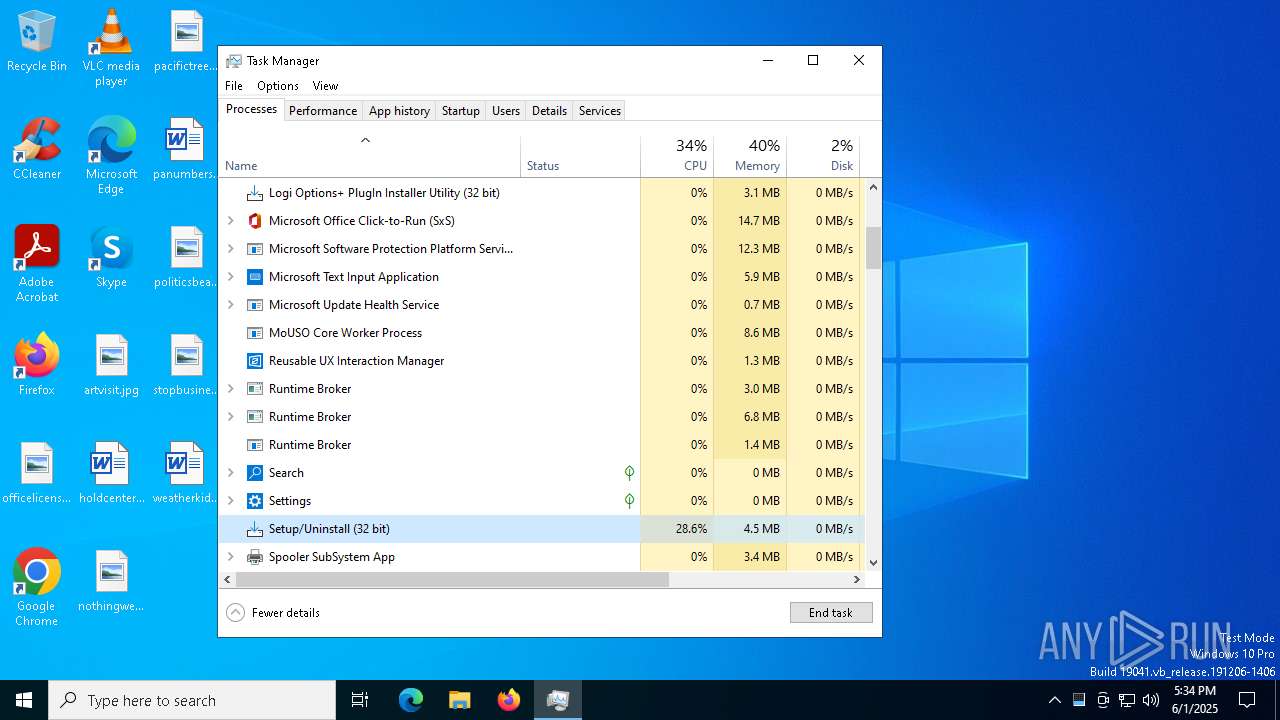Click the End task button
Image resolution: width=1280 pixels, height=720 pixels.
point(831,613)
